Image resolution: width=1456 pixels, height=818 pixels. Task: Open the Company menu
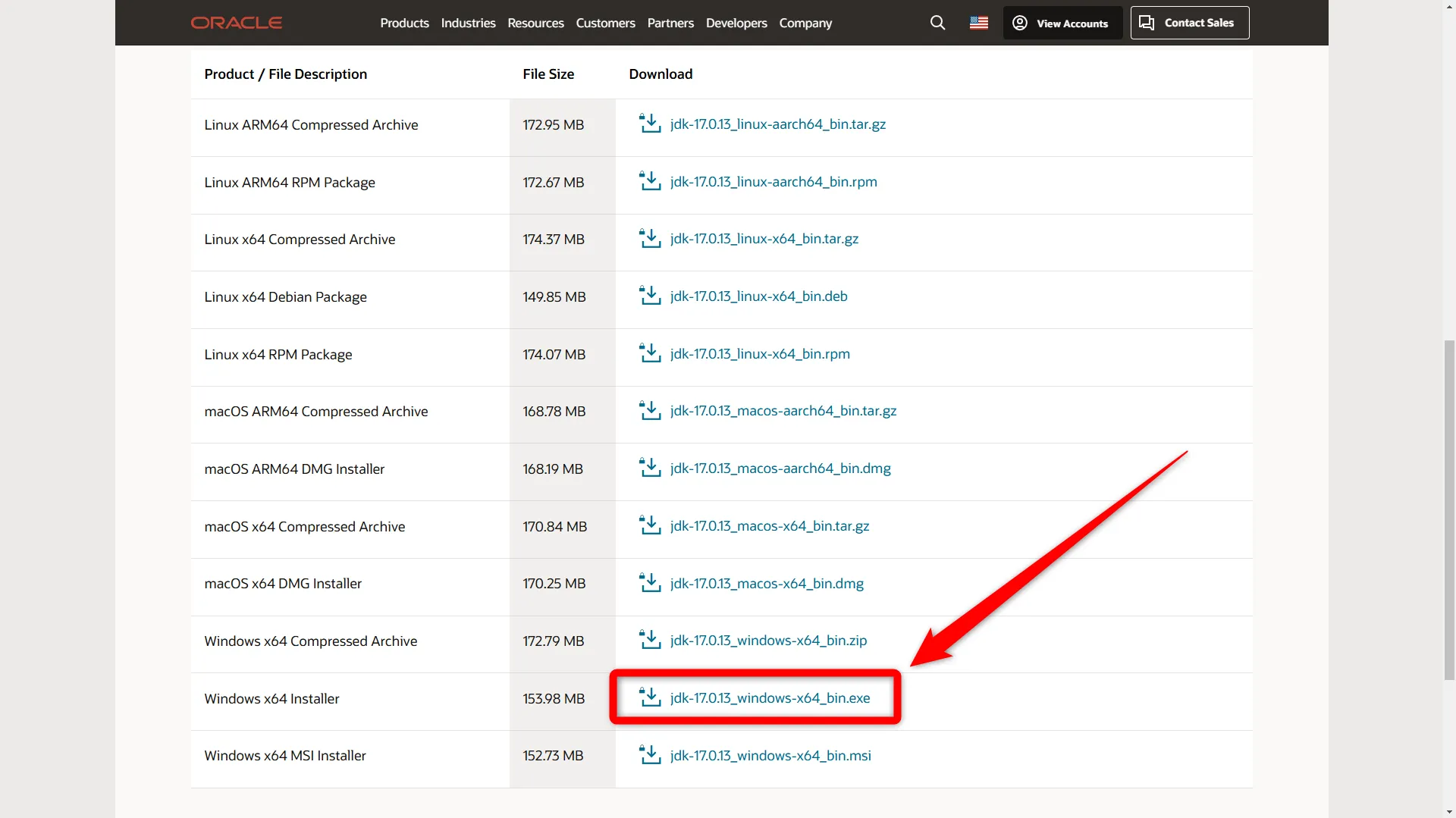pos(805,23)
